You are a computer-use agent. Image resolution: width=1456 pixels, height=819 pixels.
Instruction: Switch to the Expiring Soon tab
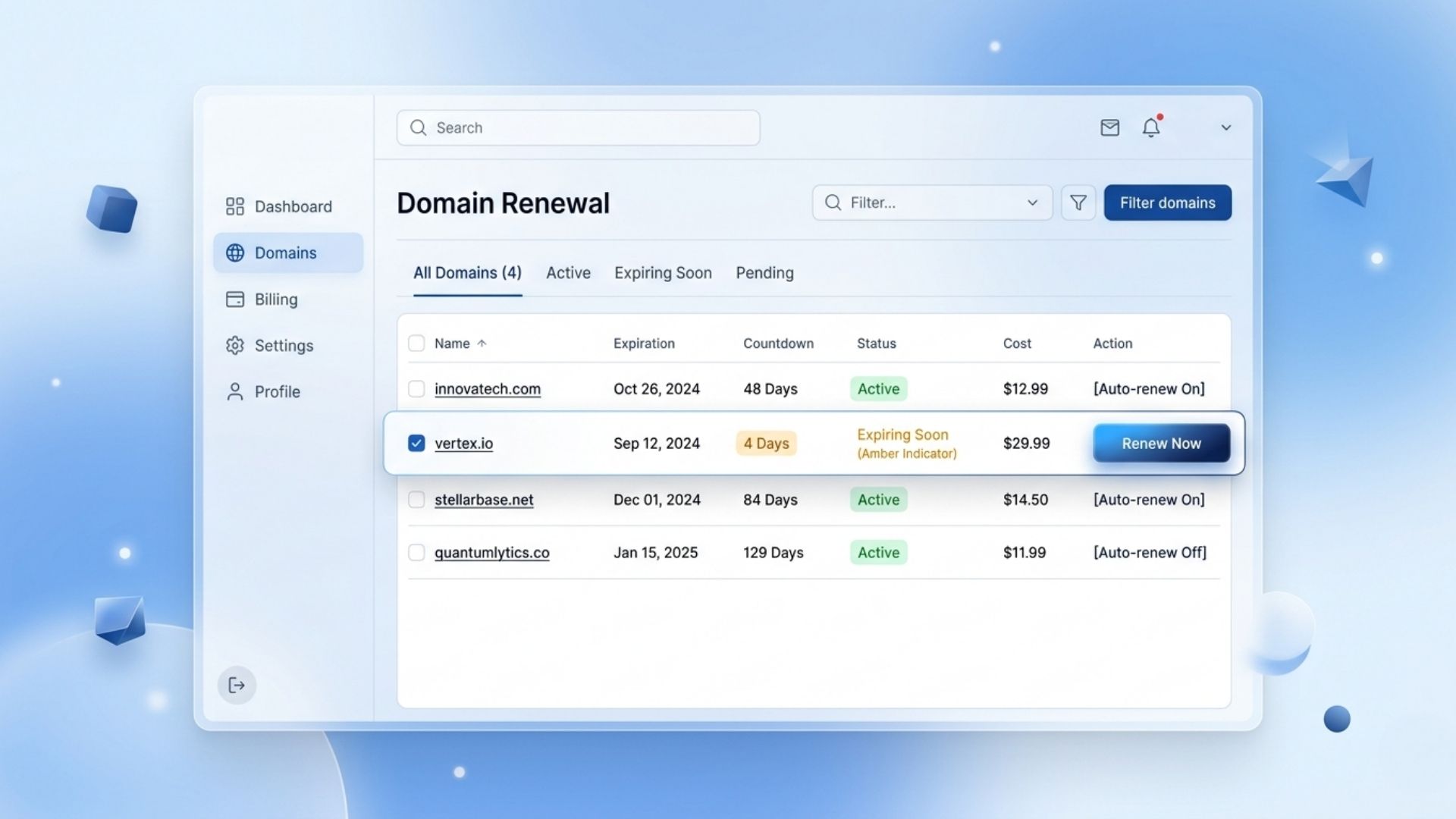(663, 273)
